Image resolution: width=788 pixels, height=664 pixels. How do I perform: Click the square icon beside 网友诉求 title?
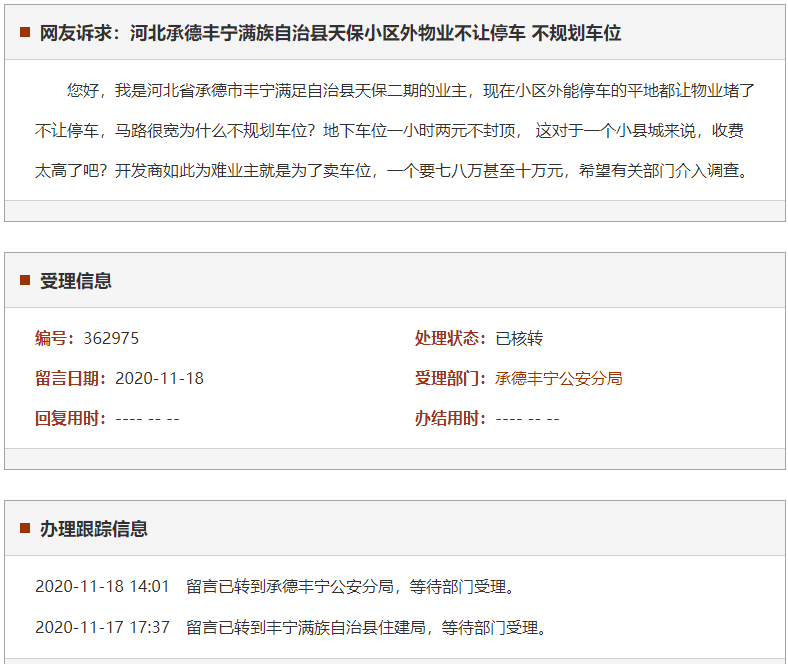[25, 33]
